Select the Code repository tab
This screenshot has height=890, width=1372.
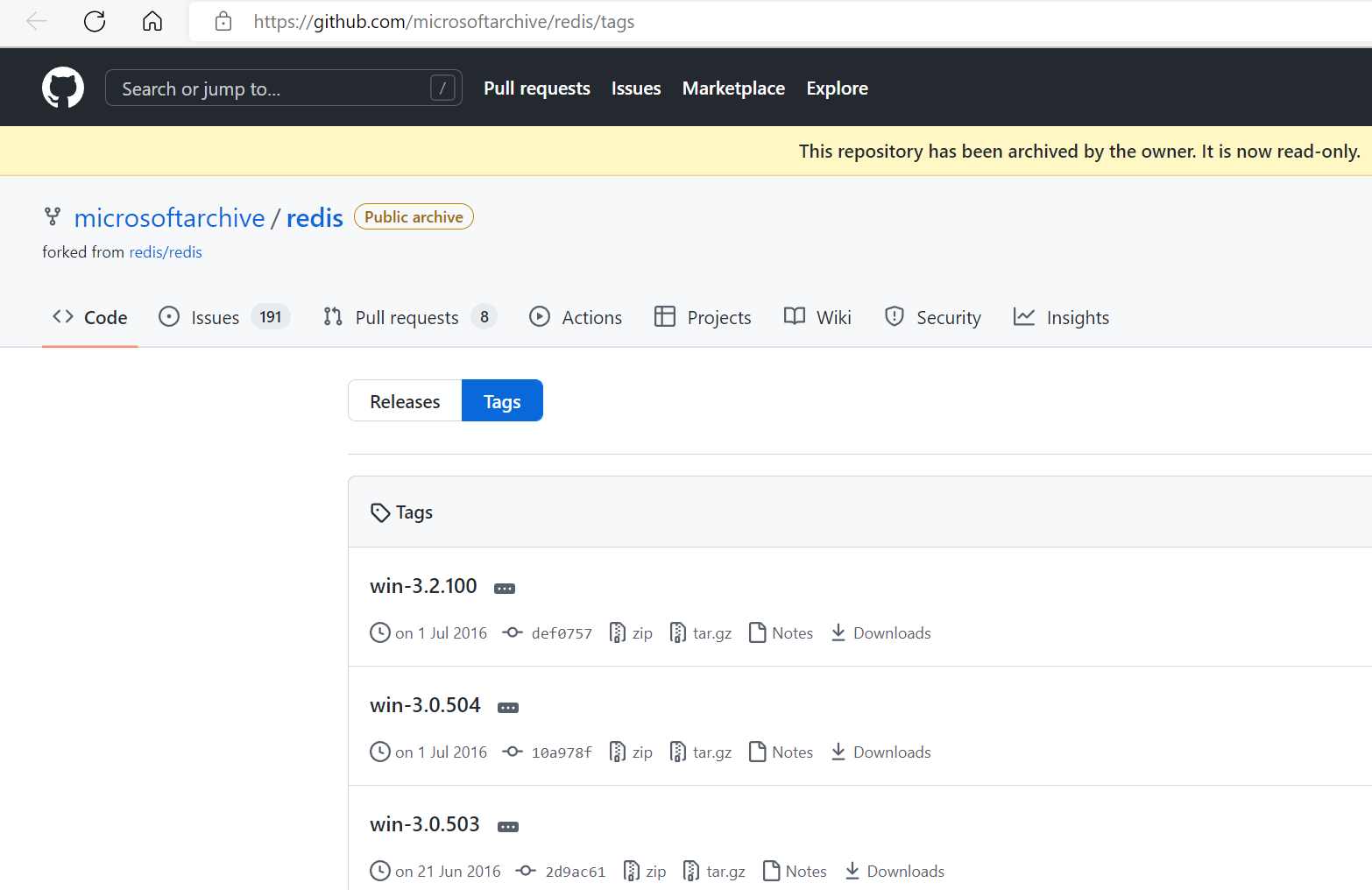coord(90,317)
